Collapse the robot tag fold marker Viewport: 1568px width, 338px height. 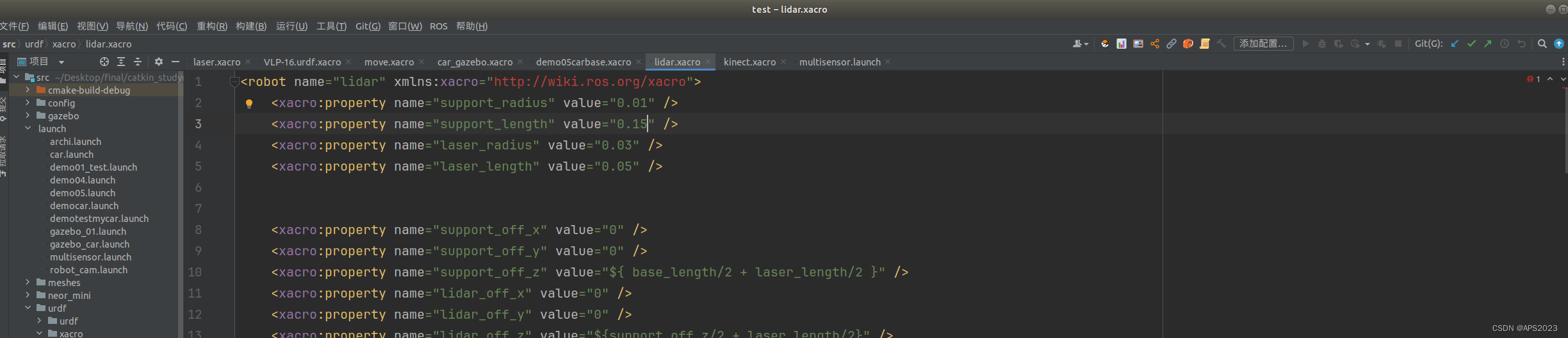pyautogui.click(x=234, y=82)
